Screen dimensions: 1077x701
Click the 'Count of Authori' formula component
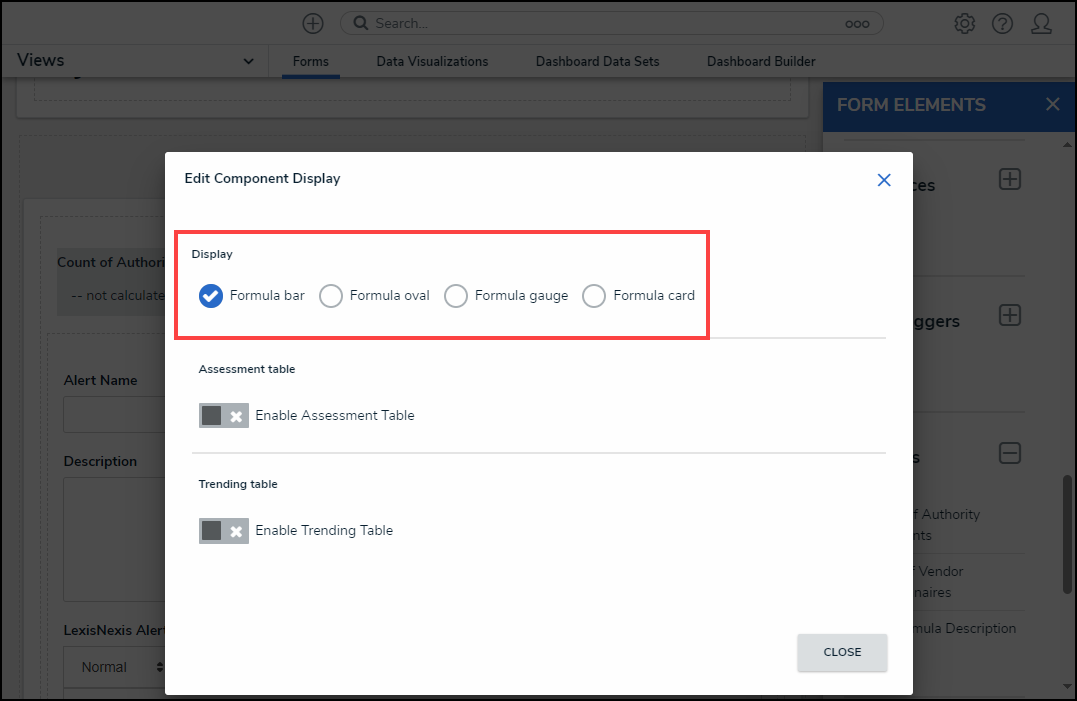[111, 281]
